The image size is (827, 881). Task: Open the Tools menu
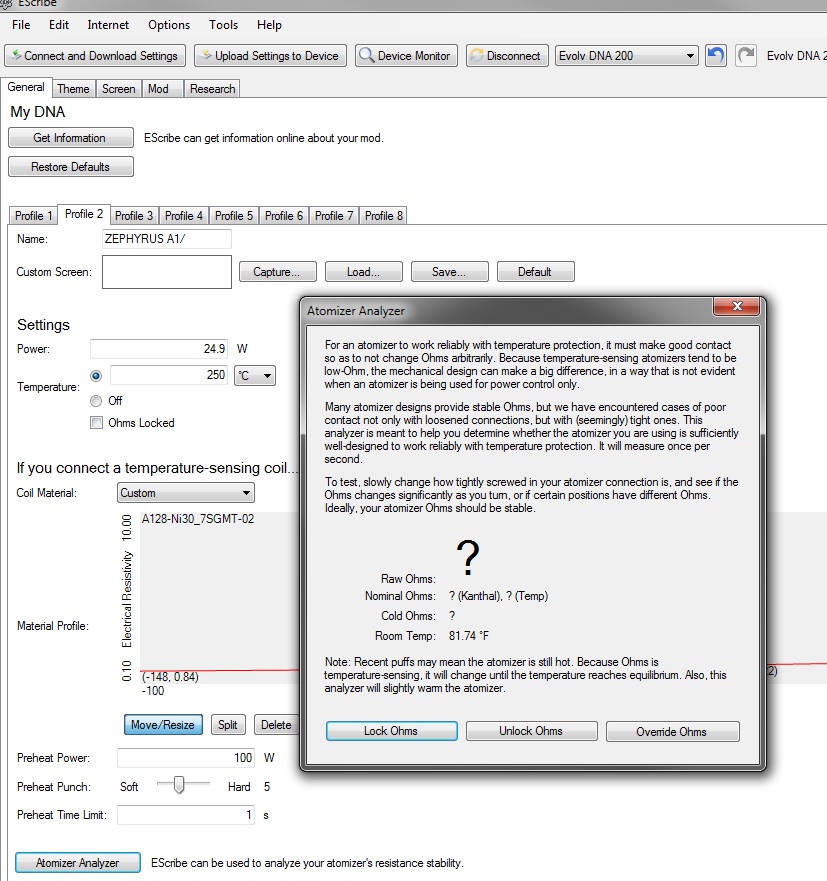[223, 24]
